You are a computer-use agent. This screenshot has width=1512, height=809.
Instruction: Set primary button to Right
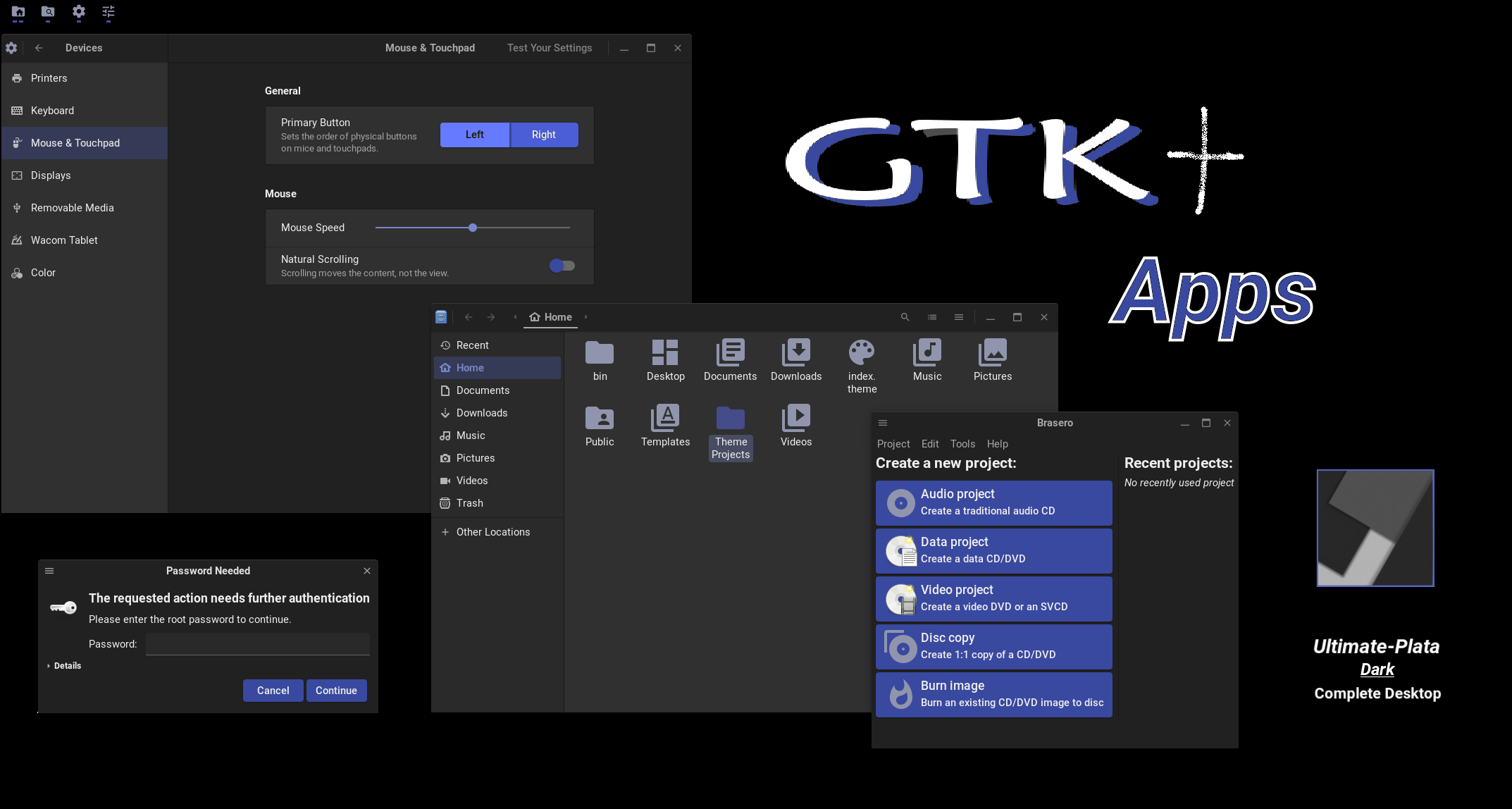544,135
